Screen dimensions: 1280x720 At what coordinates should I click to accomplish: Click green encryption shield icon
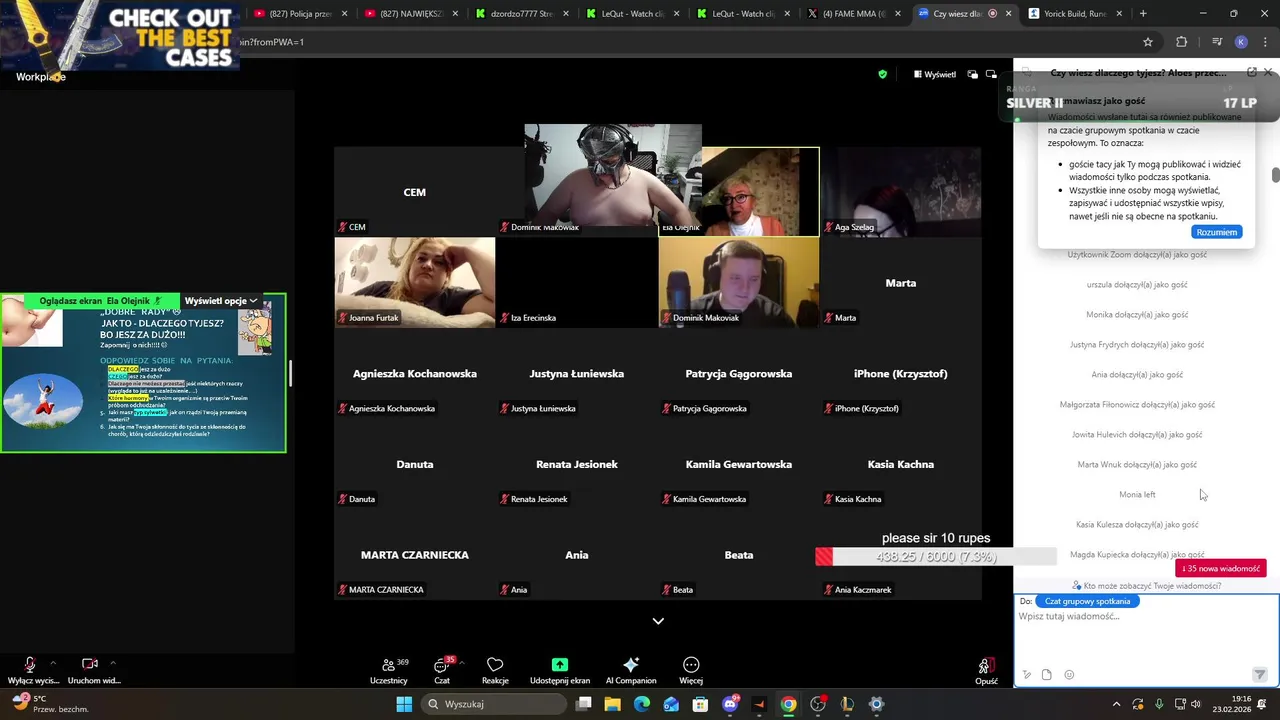[x=882, y=74]
